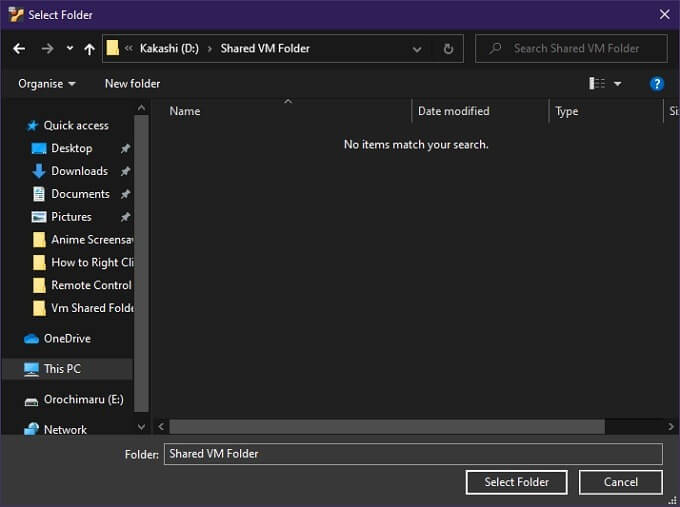This screenshot has width=680, height=507.
Task: Confirm with Select Folder button
Action: coord(517,482)
